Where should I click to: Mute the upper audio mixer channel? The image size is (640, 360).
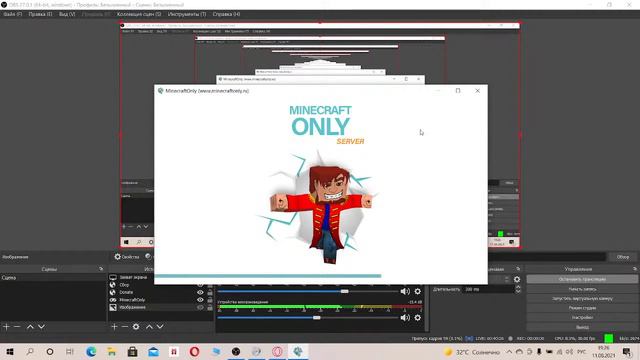point(405,291)
